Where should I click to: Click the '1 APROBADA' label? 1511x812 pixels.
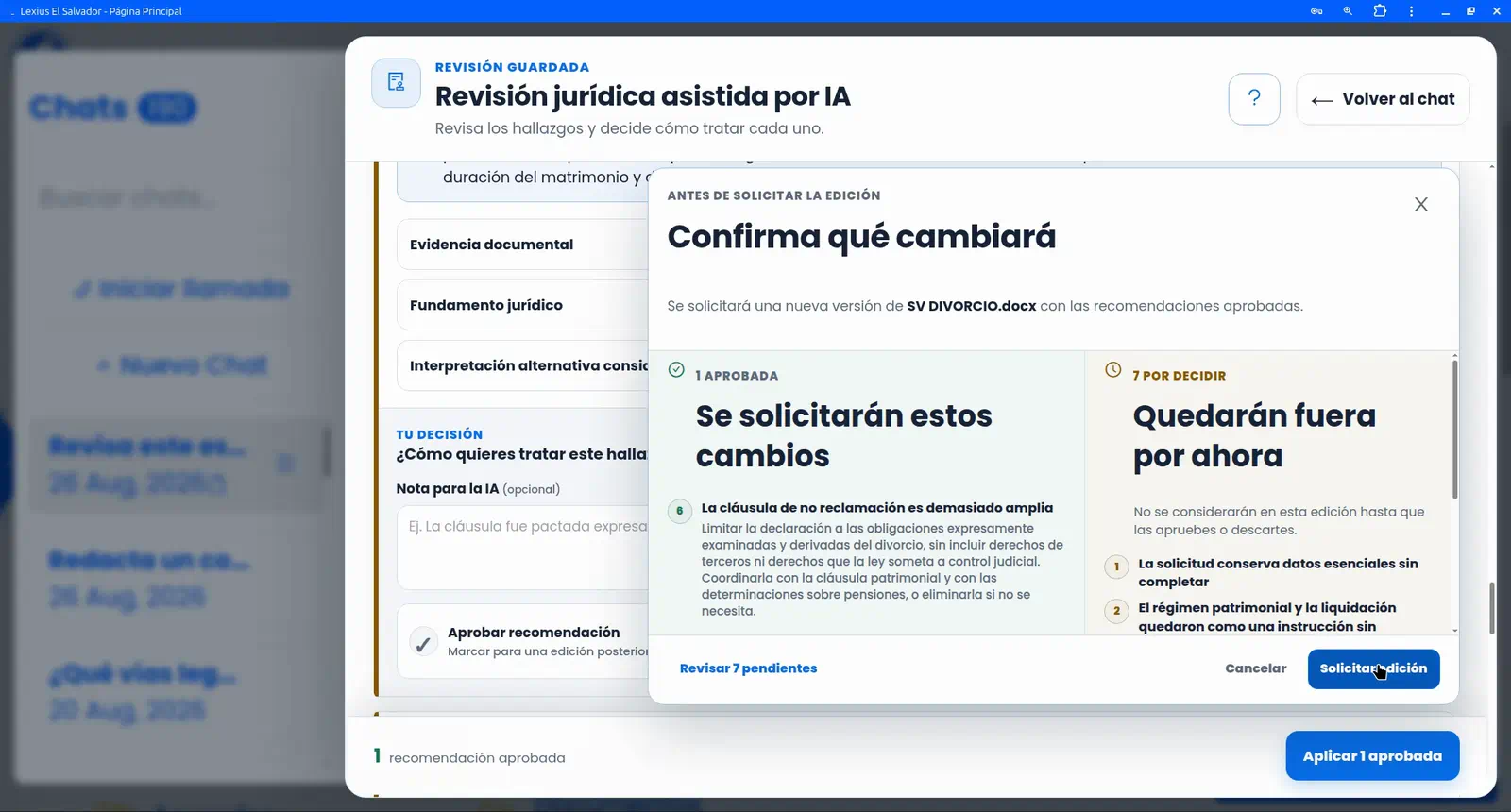click(737, 376)
